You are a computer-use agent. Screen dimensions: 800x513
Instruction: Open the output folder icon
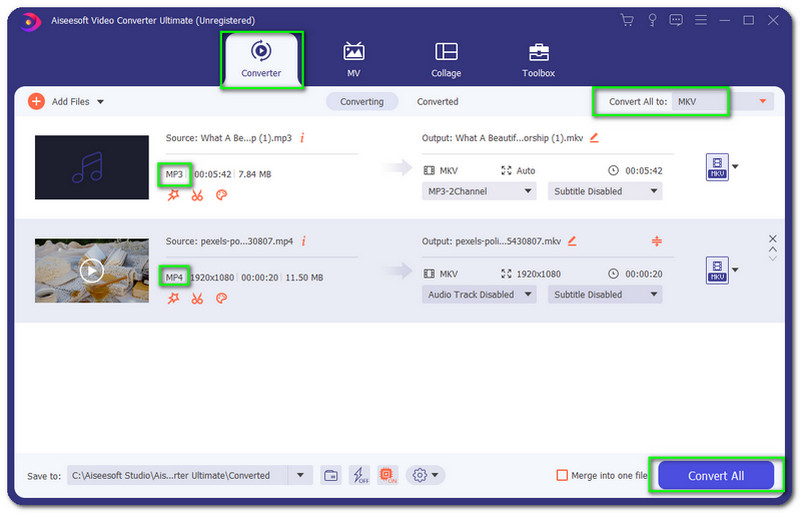331,475
